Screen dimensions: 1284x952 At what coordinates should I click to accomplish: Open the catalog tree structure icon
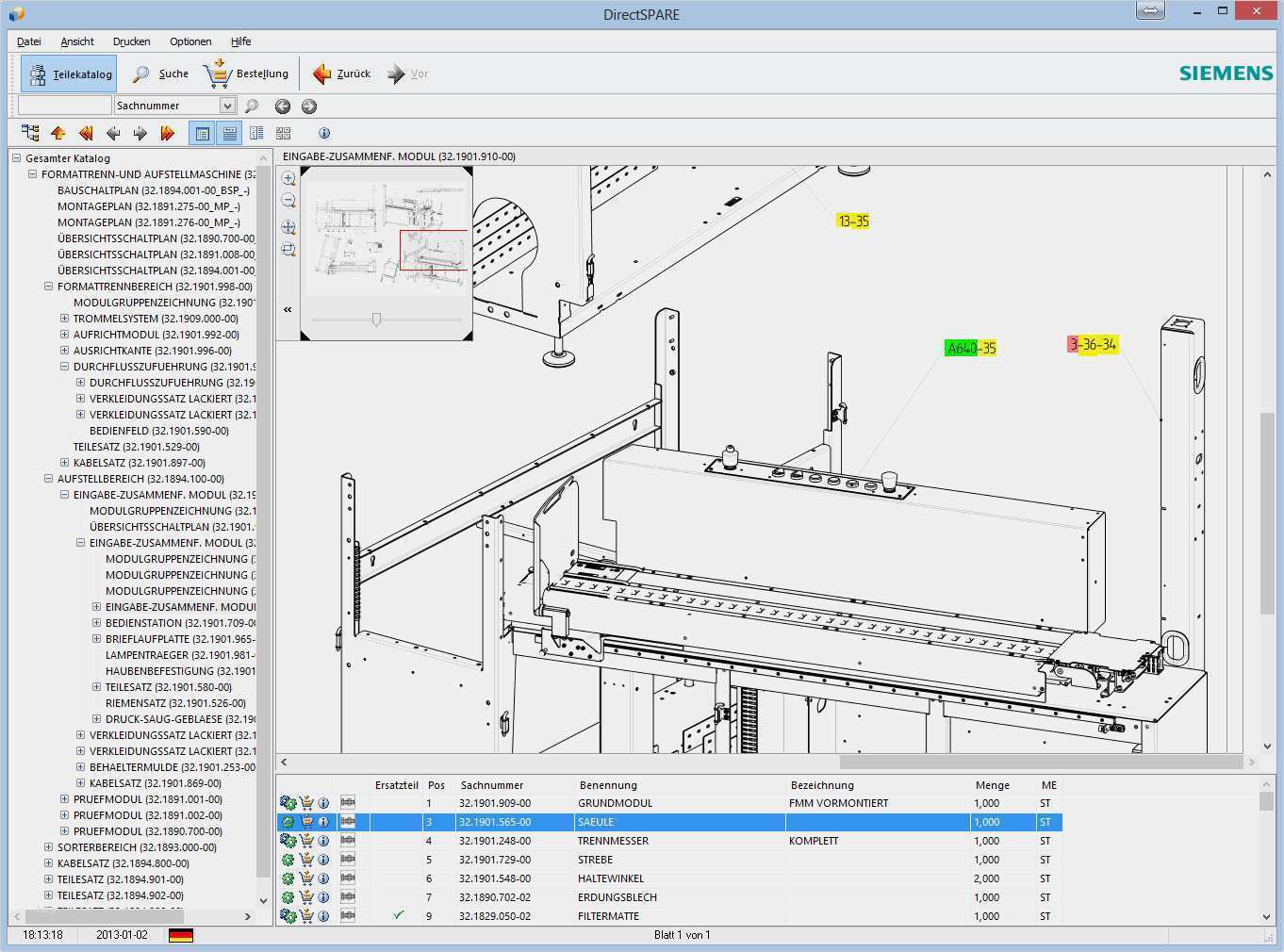click(30, 133)
